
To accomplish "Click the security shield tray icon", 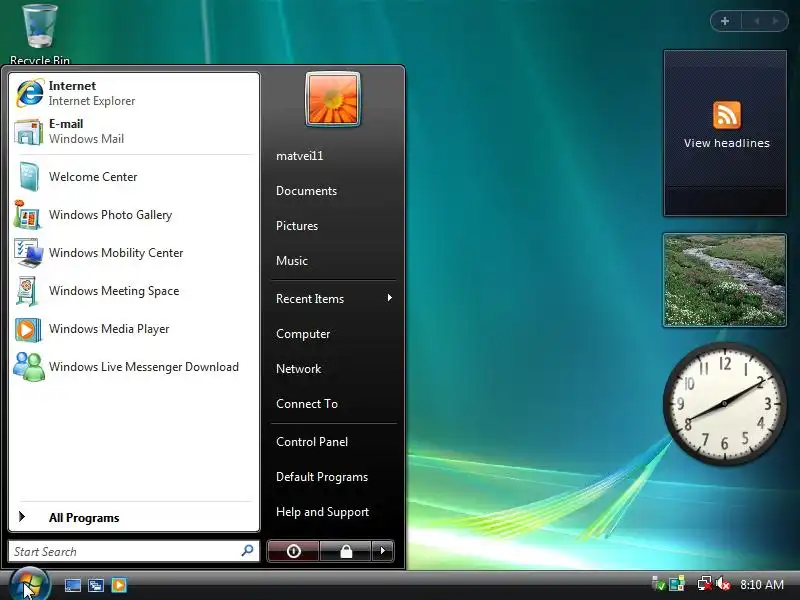I will (658, 584).
